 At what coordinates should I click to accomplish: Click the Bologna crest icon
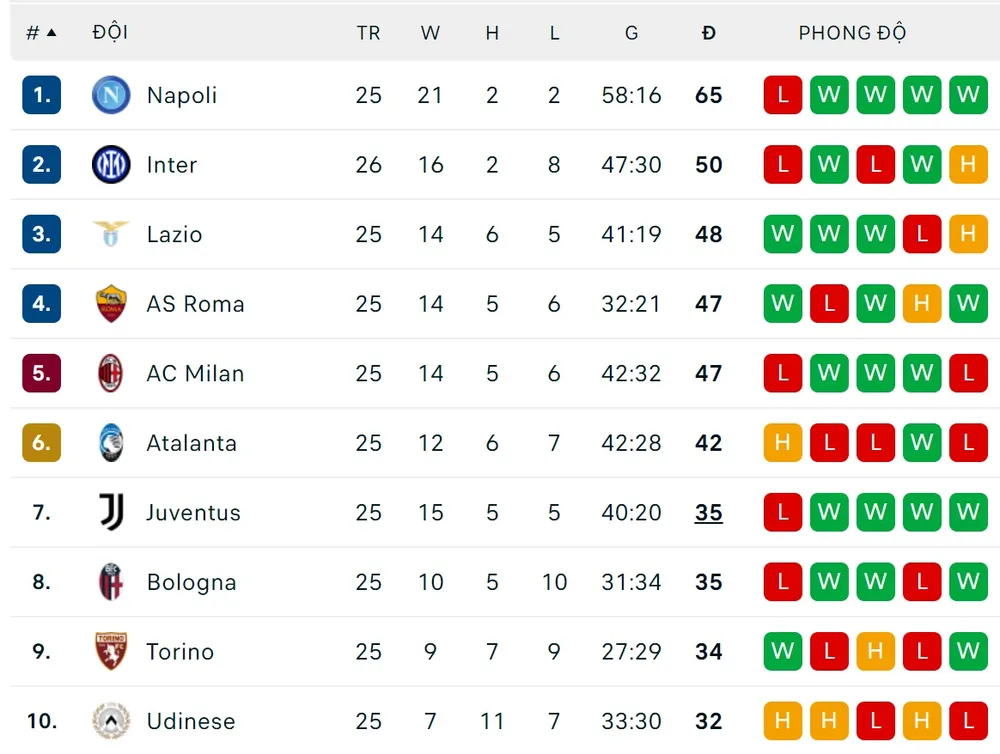(111, 582)
